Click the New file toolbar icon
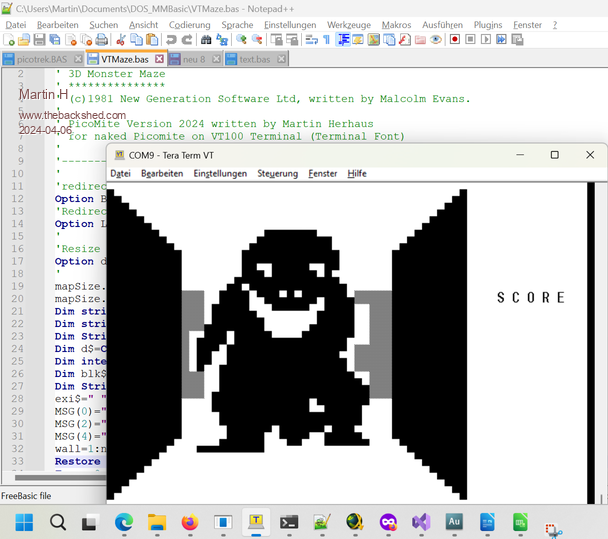Viewport: 608px width, 539px height. [8, 40]
